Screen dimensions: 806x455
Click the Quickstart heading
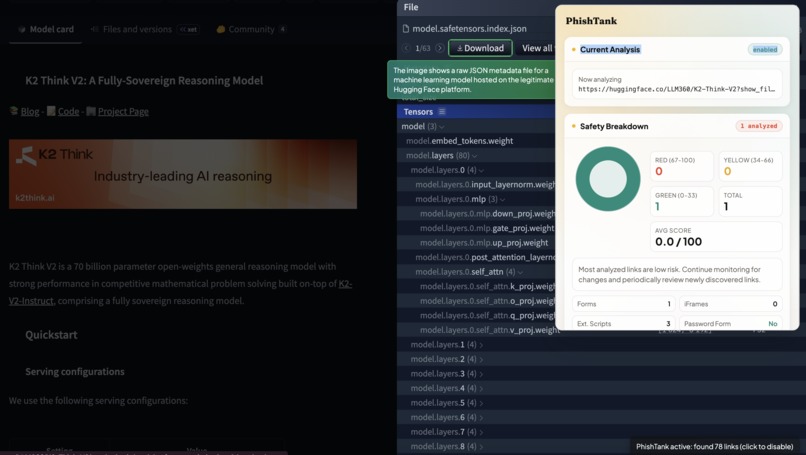pyautogui.click(x=51, y=335)
